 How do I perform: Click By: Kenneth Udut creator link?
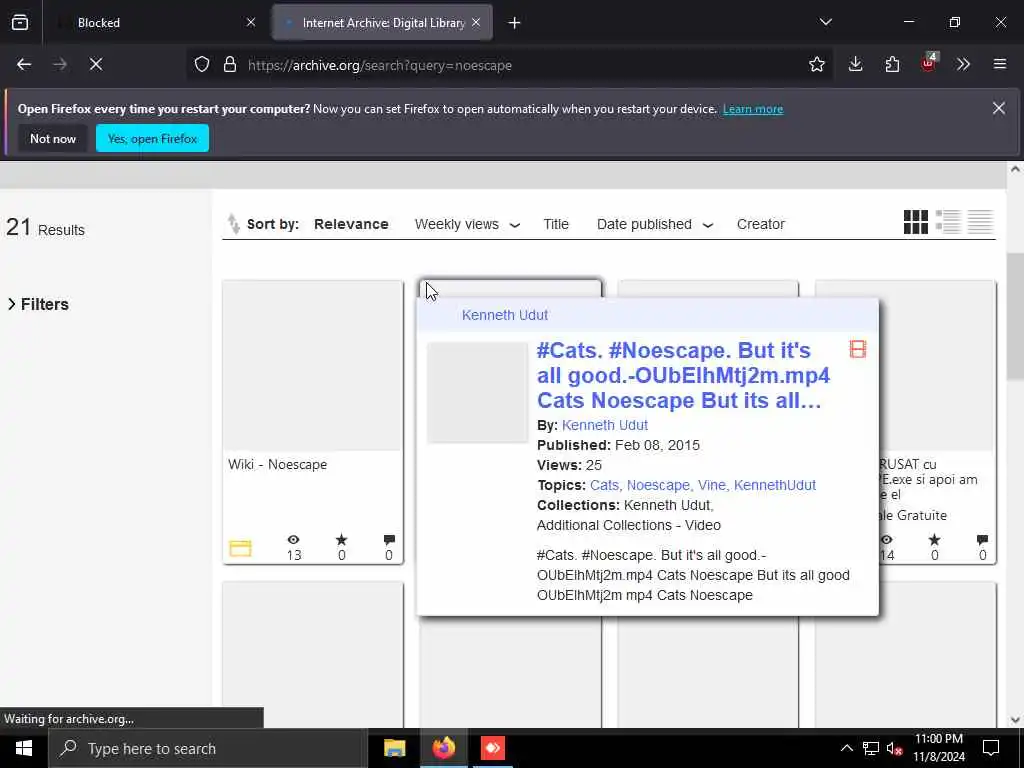click(605, 425)
